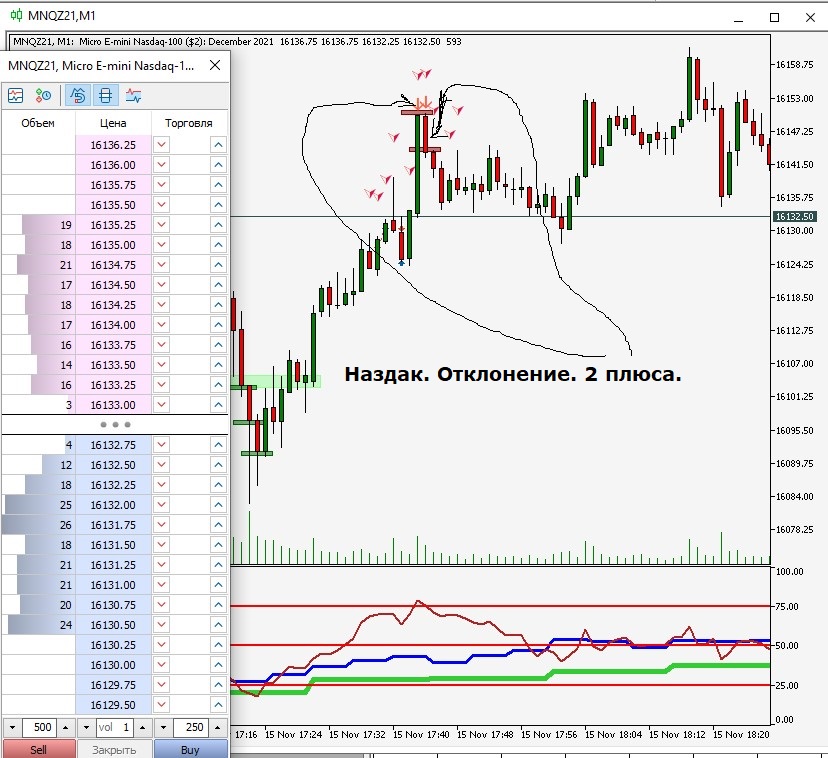The width and height of the screenshot is (828, 758).
Task: Click the 500 stop loss input field
Action: (x=40, y=727)
